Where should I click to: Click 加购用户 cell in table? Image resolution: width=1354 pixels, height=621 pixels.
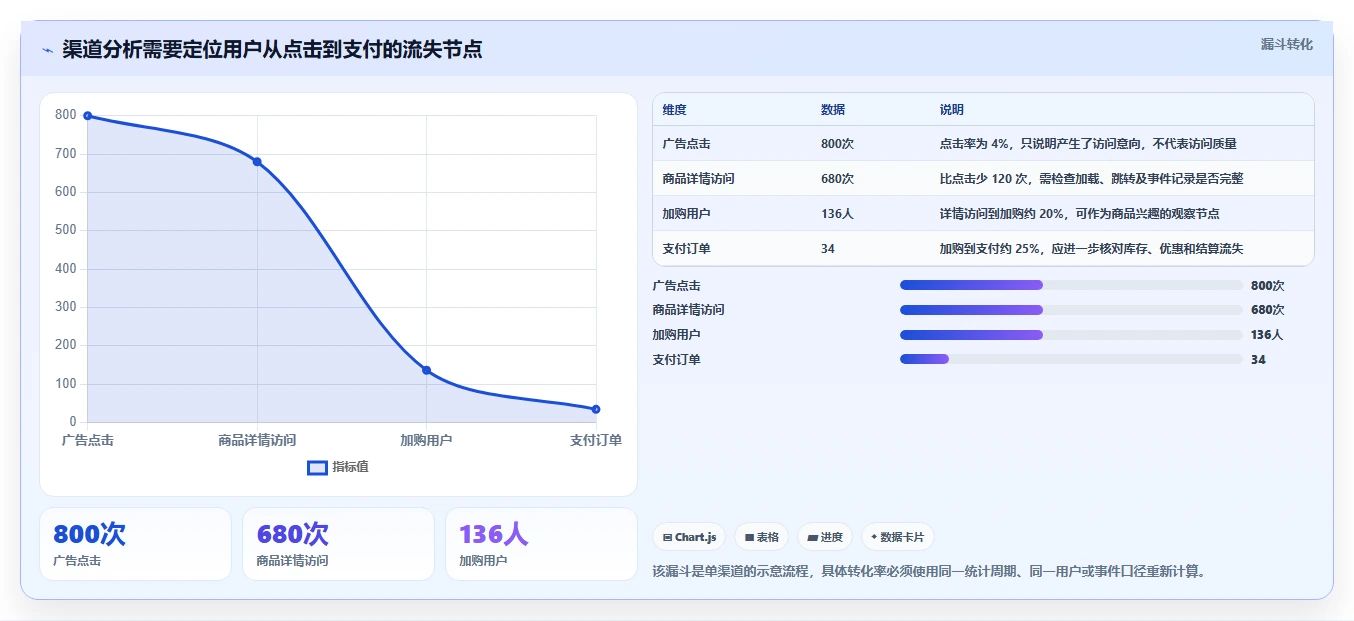click(686, 213)
